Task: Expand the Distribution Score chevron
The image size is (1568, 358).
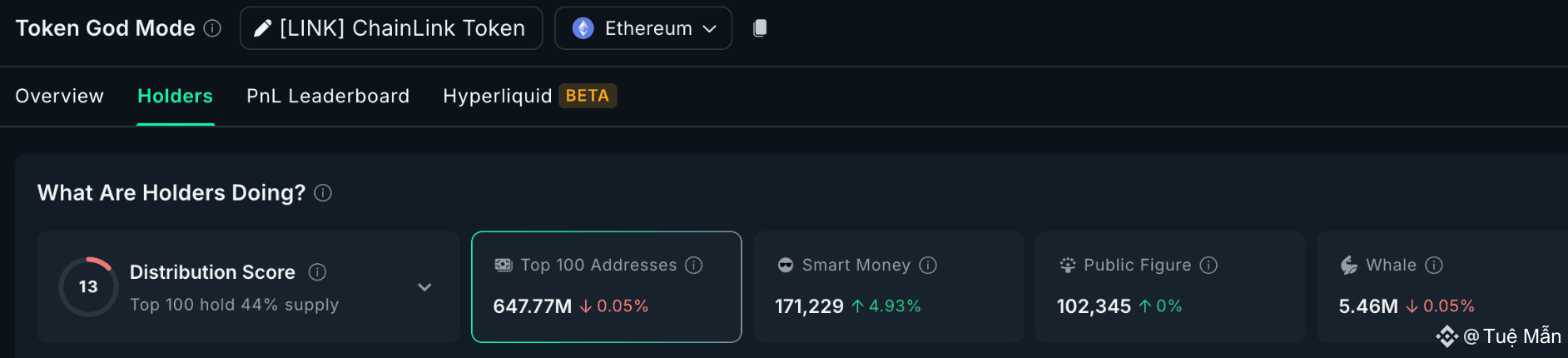Action: (424, 287)
